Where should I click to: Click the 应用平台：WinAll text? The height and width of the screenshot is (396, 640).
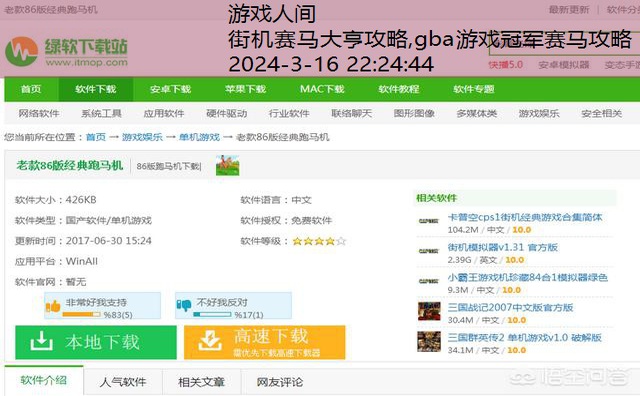pyautogui.click(x=56, y=261)
